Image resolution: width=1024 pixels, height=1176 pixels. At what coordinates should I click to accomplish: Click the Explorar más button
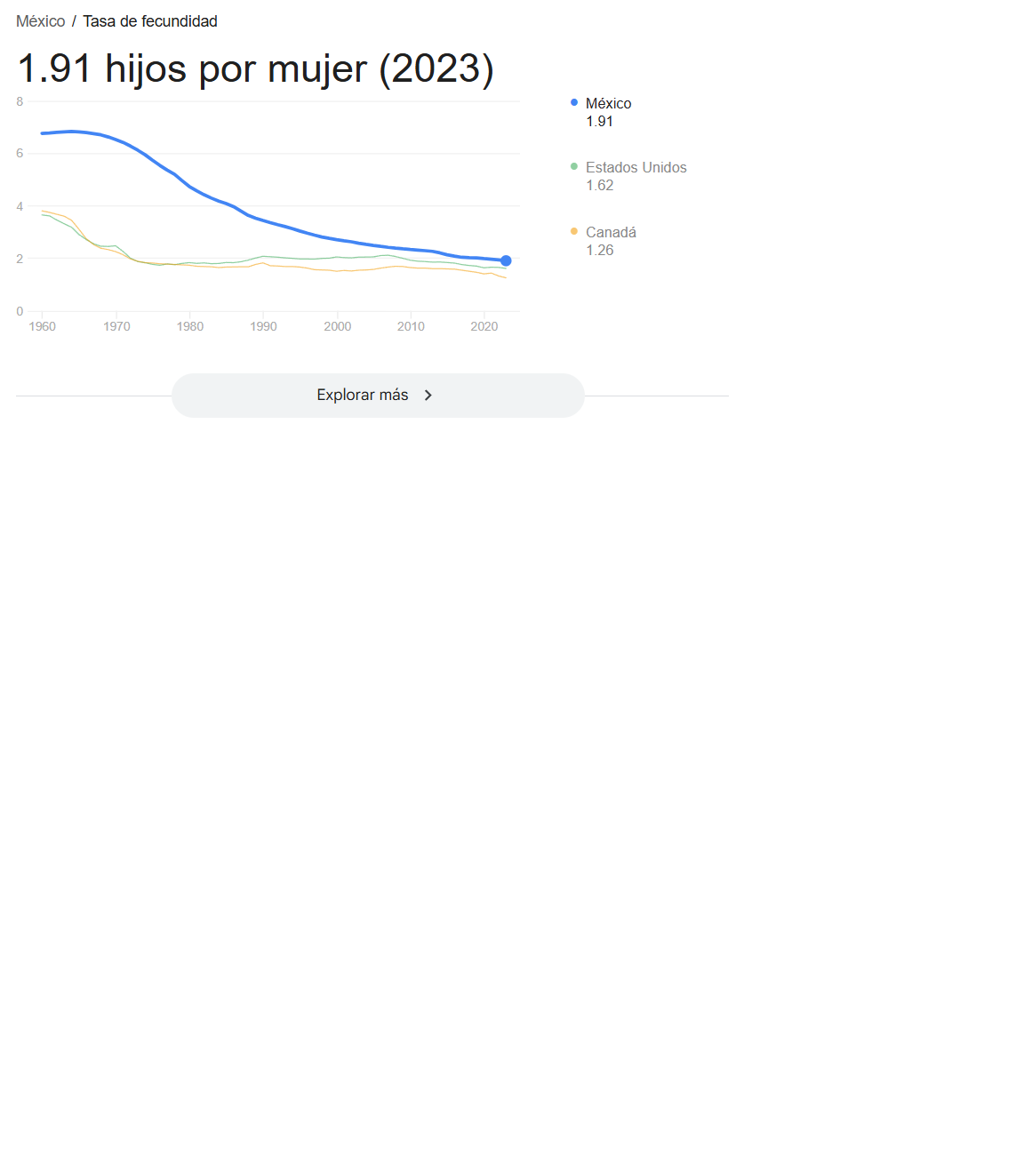coord(363,396)
